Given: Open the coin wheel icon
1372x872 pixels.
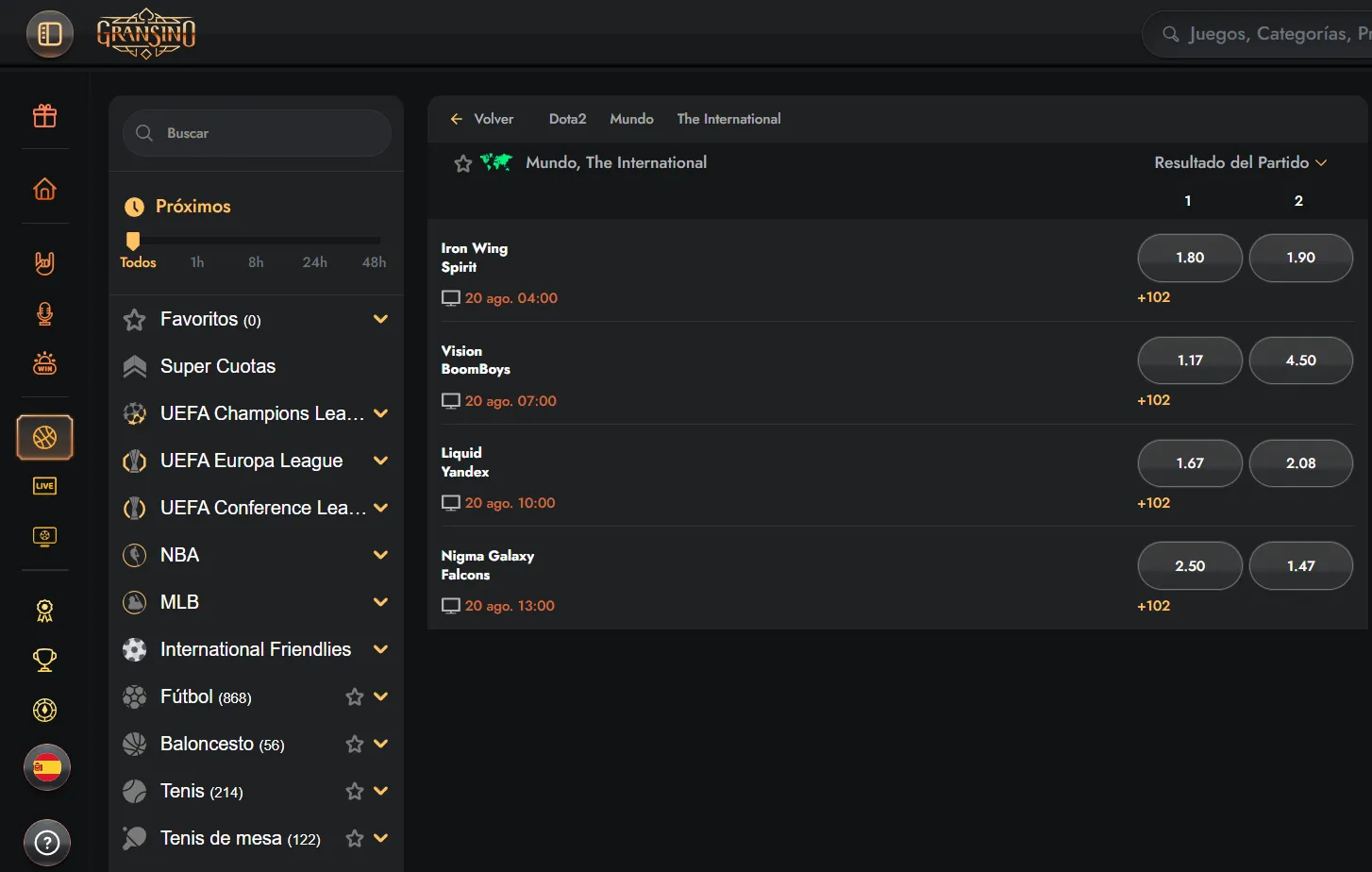Looking at the screenshot, I should pyautogui.click(x=44, y=710).
